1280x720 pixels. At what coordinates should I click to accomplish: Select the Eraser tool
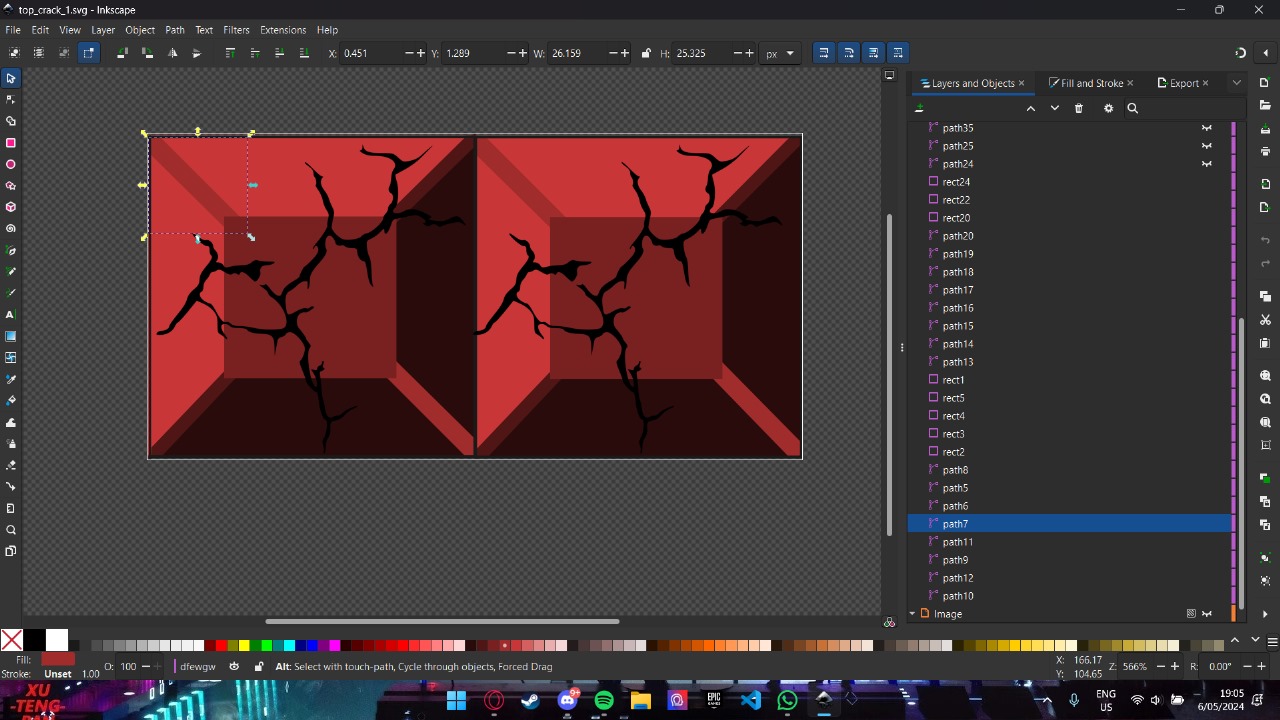[x=11, y=466]
